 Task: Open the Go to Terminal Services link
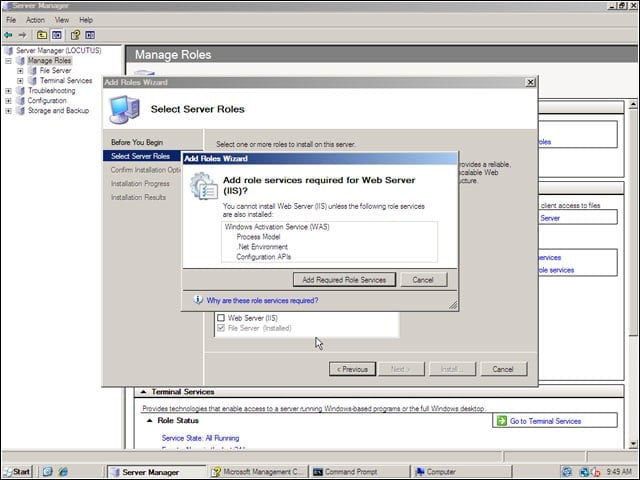[x=545, y=421]
